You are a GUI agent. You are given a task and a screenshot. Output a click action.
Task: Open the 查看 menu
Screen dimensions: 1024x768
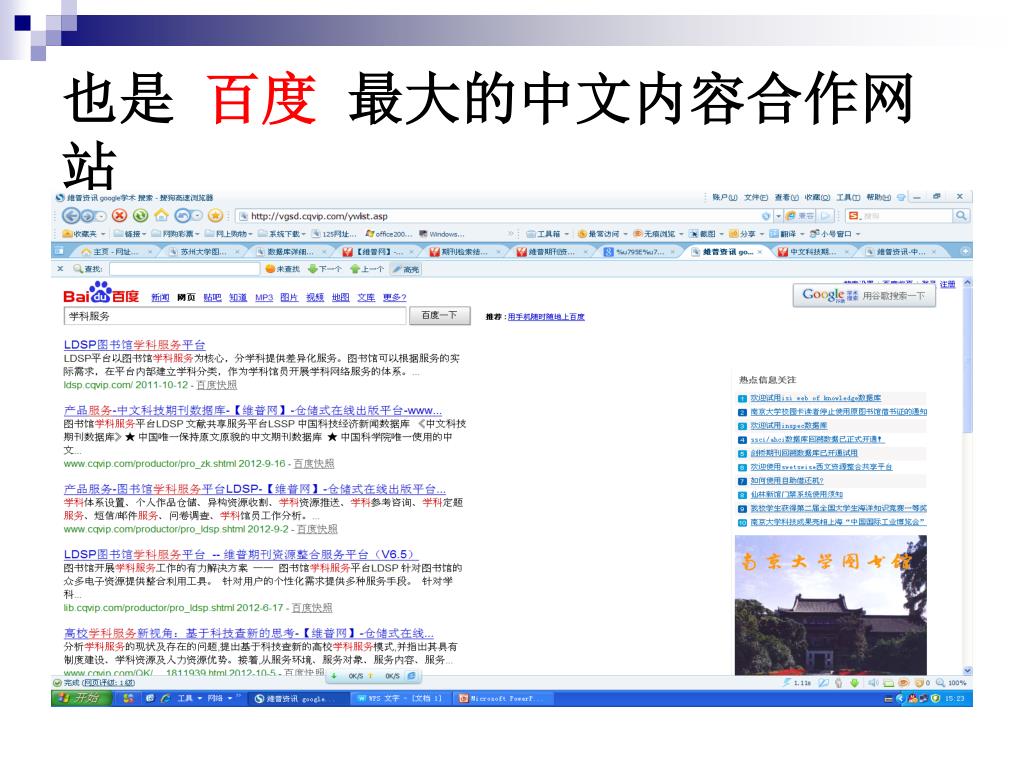(786, 197)
